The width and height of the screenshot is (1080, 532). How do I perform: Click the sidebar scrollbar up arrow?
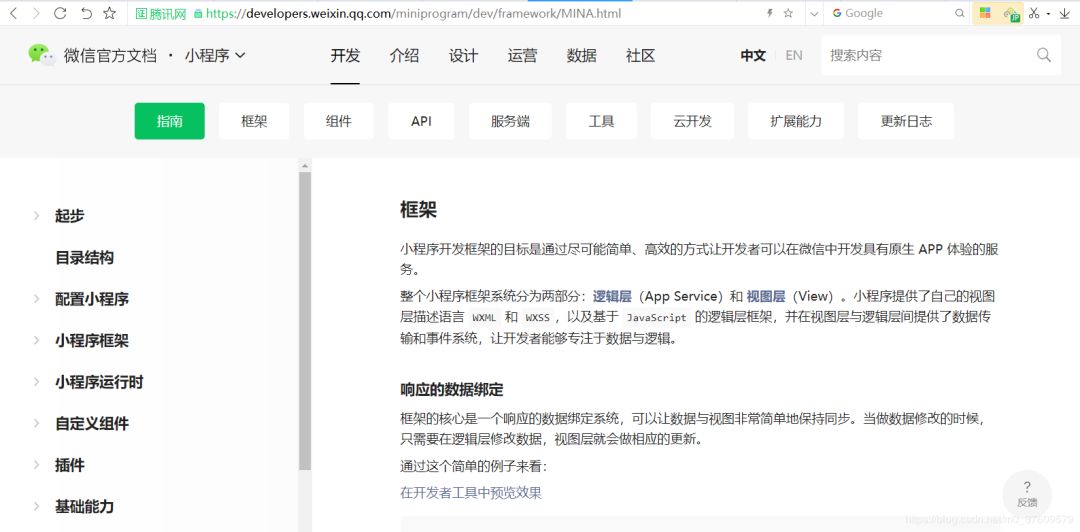point(305,165)
